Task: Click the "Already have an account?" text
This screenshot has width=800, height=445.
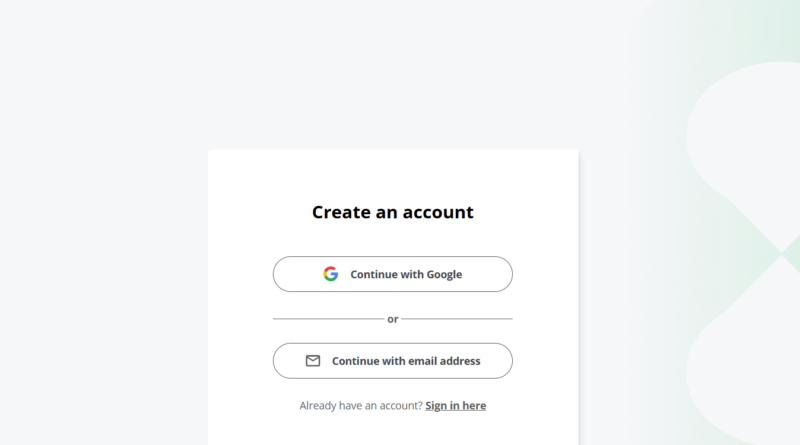Action: [x=360, y=406]
